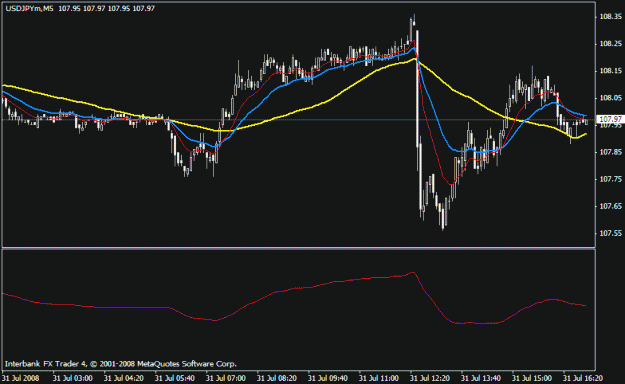
Task: Click the 31 Jul 15:00 time label
Action: 532,378
